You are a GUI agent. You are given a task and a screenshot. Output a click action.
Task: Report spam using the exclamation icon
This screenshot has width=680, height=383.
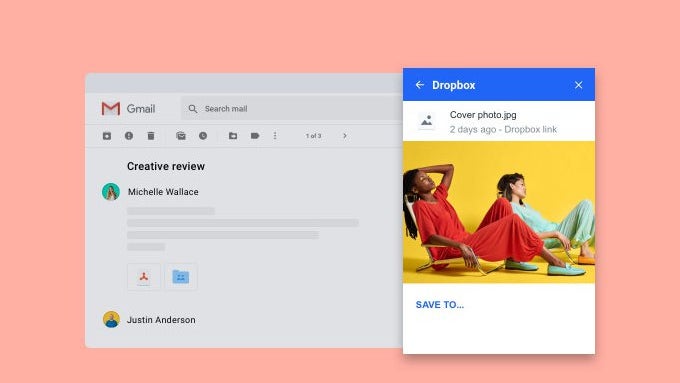[129, 136]
